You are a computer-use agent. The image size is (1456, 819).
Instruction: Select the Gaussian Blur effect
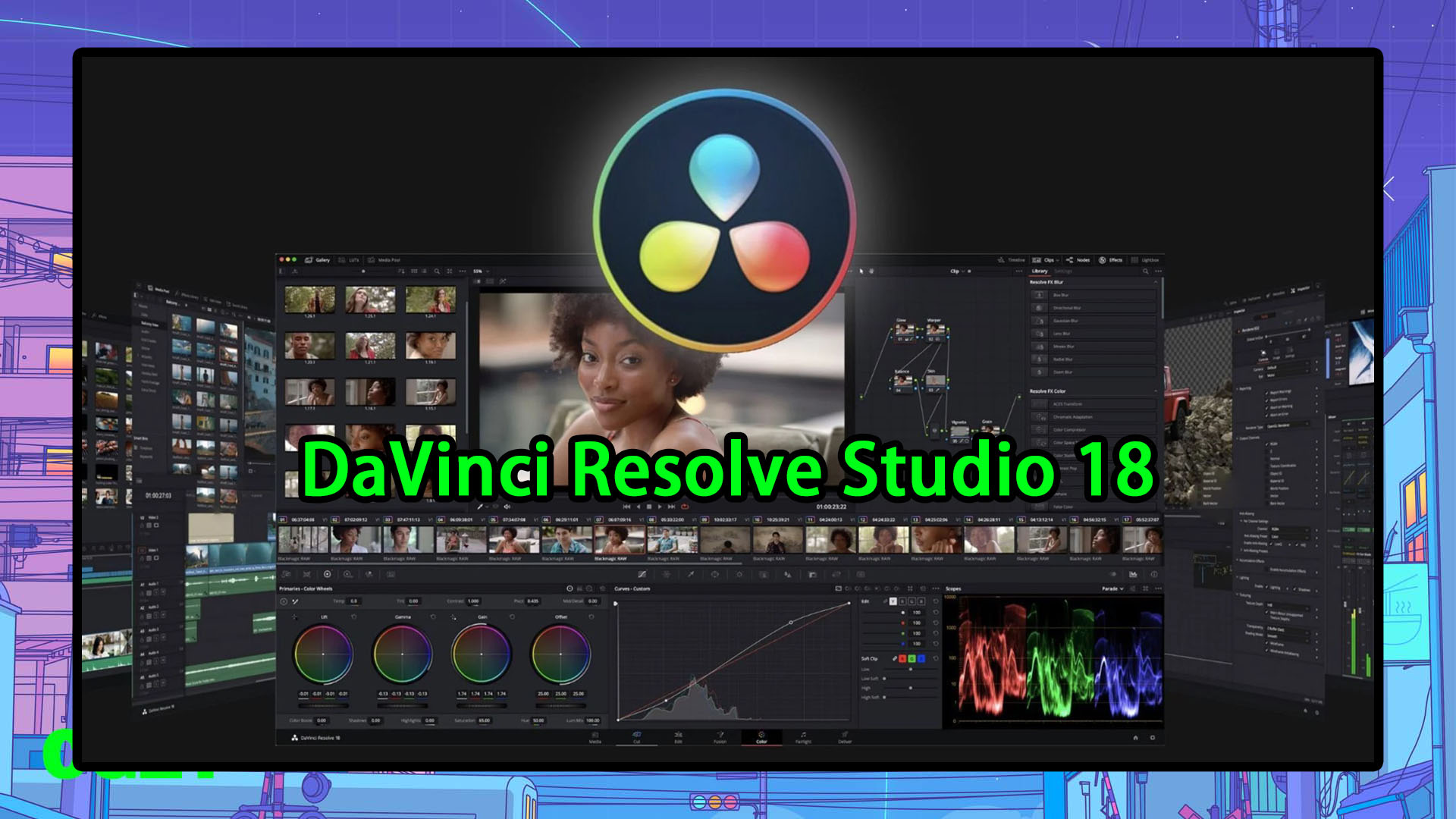coord(1092,321)
